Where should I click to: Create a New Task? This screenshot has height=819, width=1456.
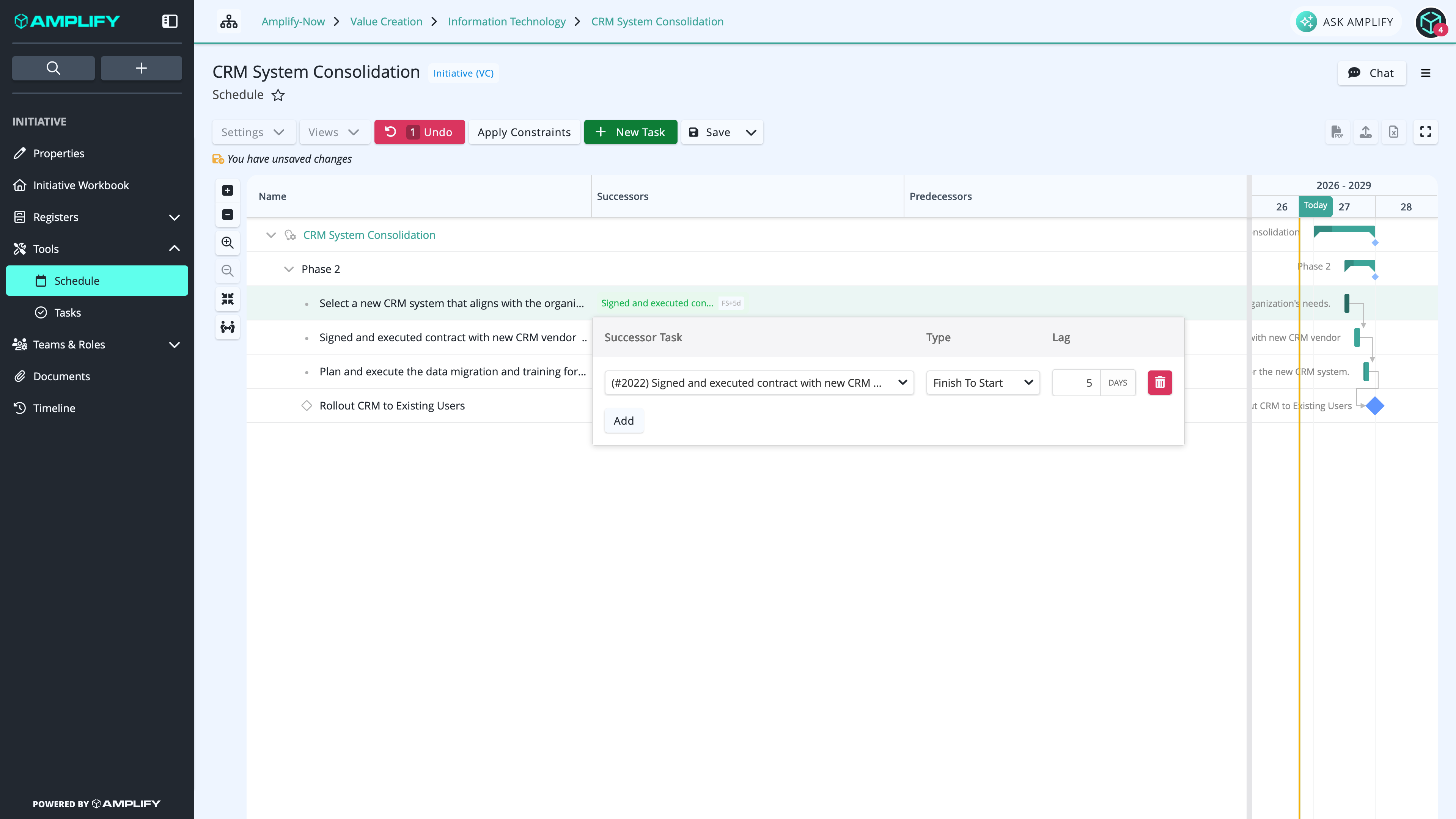(630, 132)
